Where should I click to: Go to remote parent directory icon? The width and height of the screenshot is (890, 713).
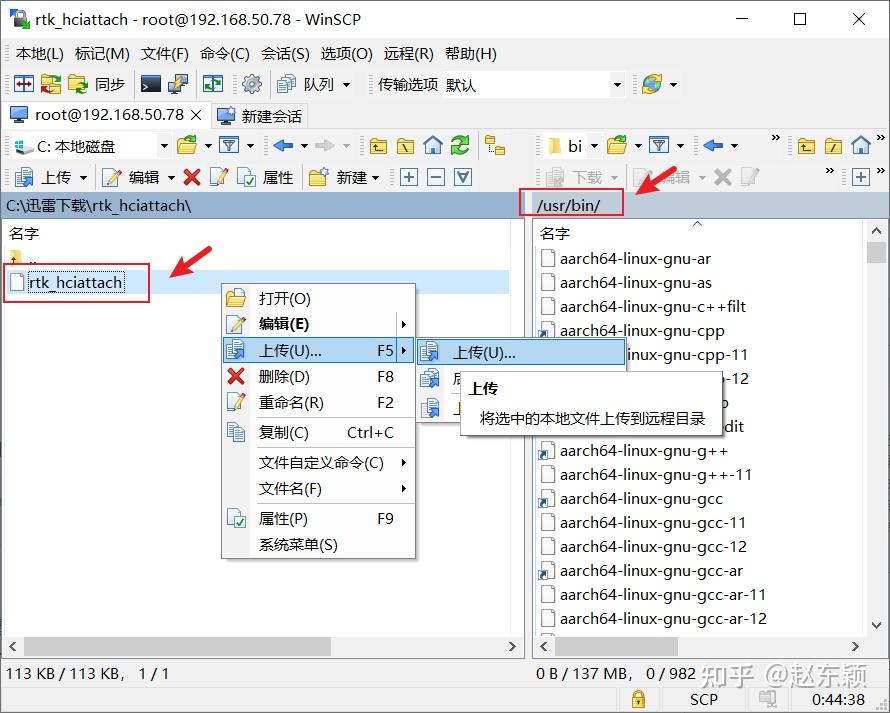pos(806,146)
